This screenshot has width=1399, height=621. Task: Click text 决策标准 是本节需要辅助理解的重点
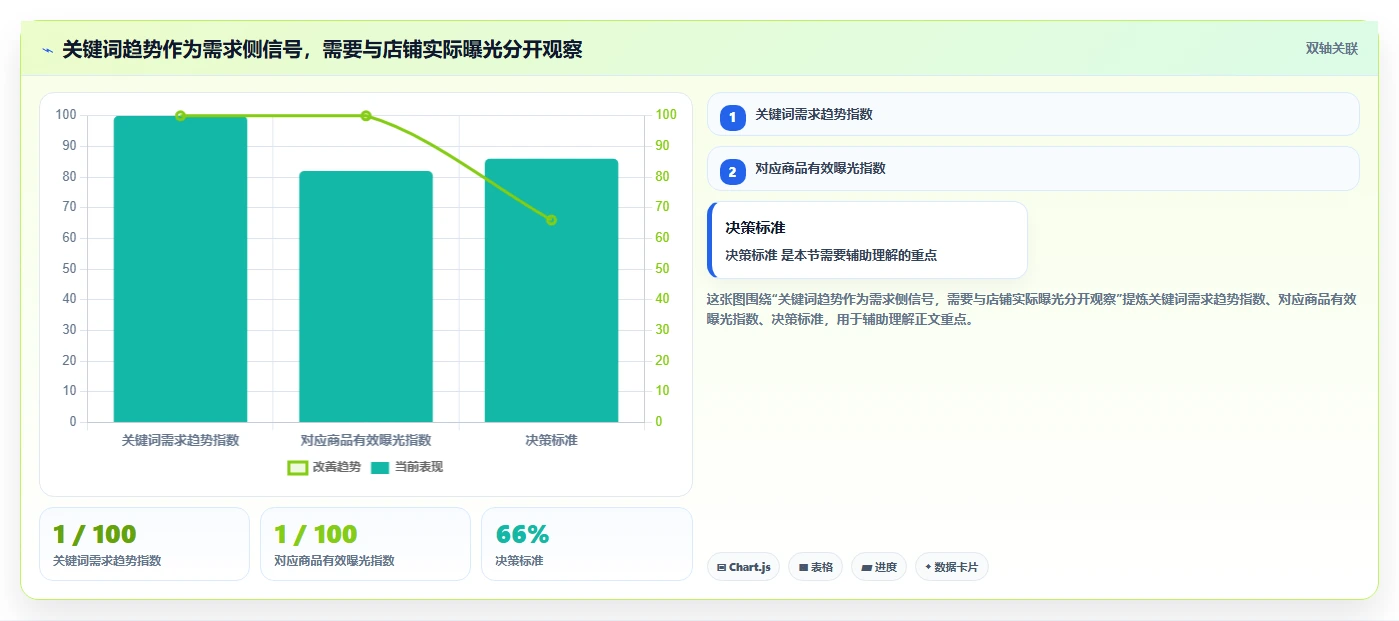(831, 255)
